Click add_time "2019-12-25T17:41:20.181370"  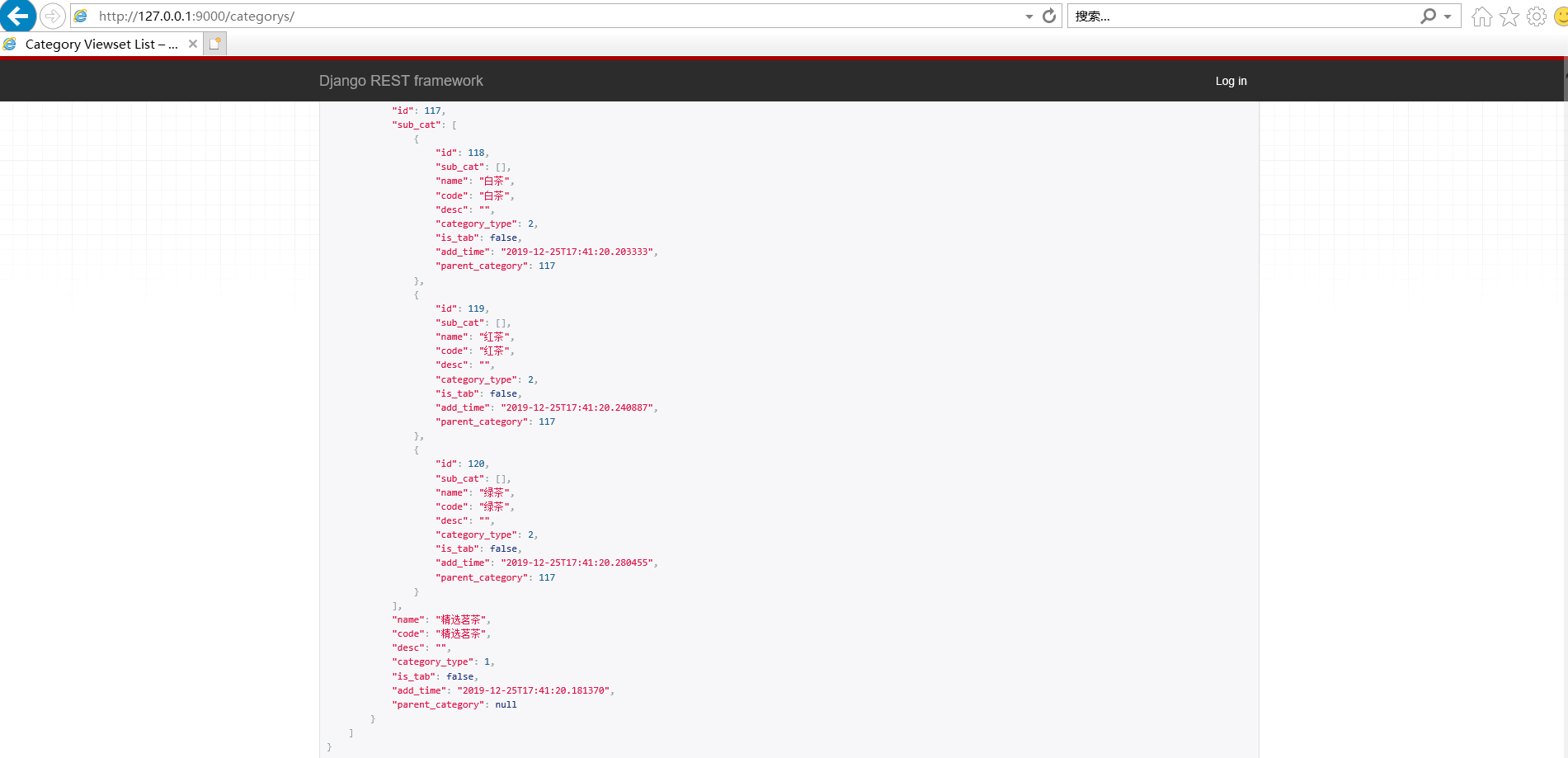tap(534, 690)
